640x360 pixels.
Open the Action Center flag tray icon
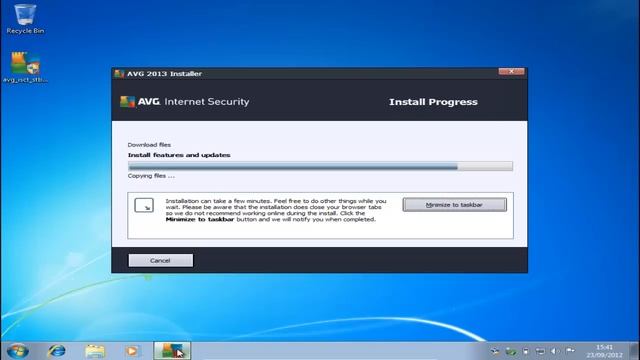coord(570,351)
